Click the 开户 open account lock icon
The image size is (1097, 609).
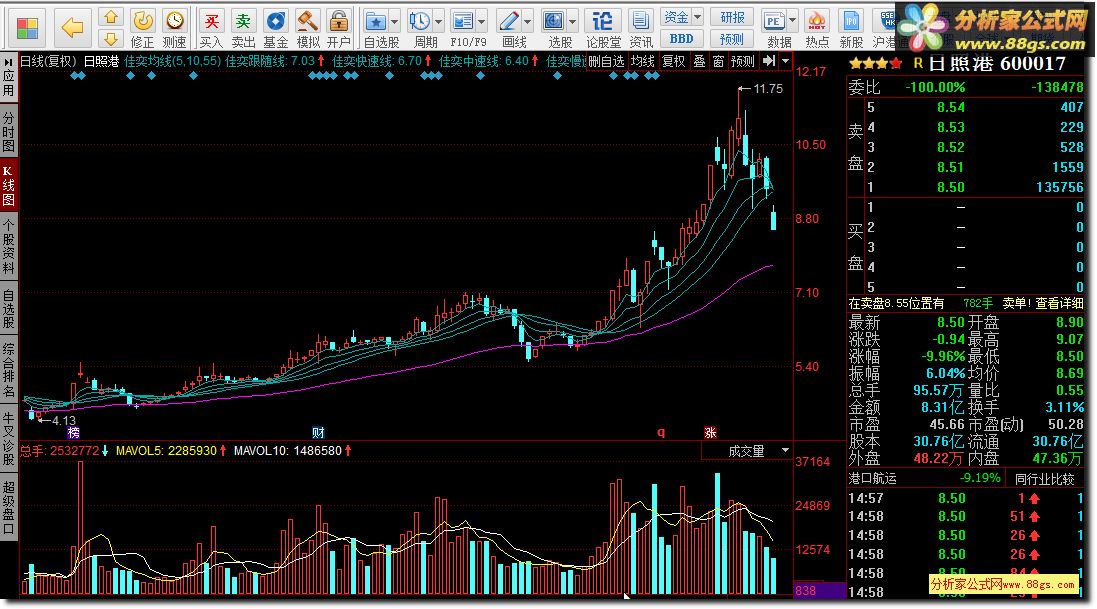(x=339, y=29)
